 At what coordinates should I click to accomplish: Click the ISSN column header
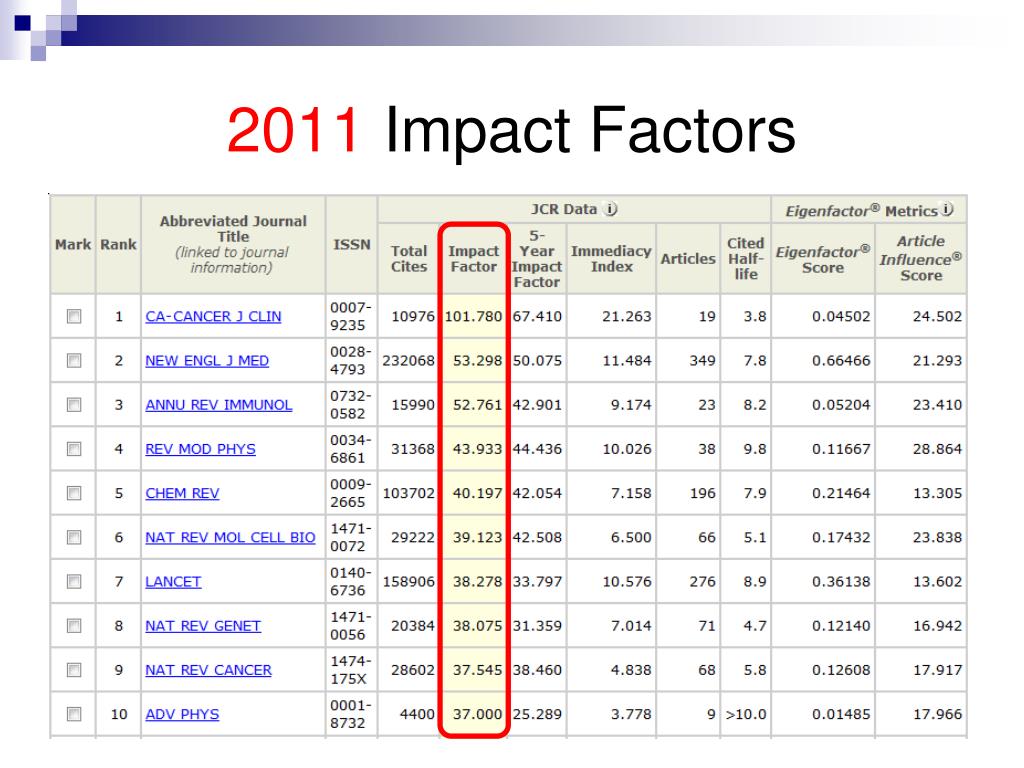[352, 244]
